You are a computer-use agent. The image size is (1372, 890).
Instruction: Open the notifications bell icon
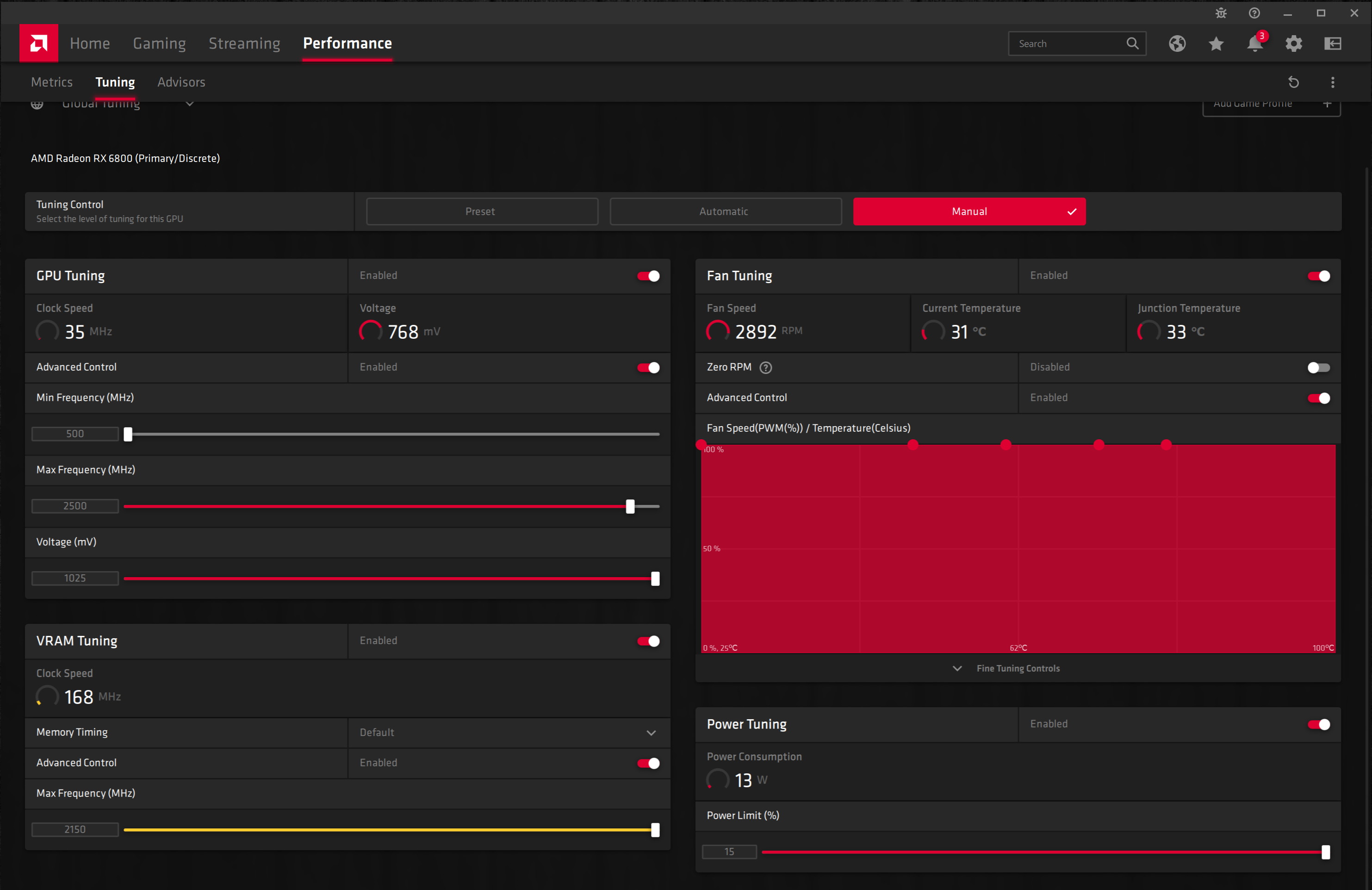[x=1255, y=43]
